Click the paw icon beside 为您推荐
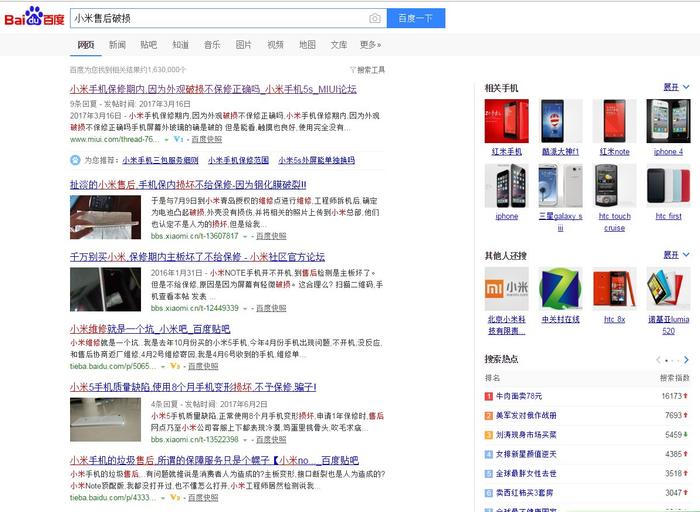Viewport: 700px width, 512px height. [x=75, y=160]
